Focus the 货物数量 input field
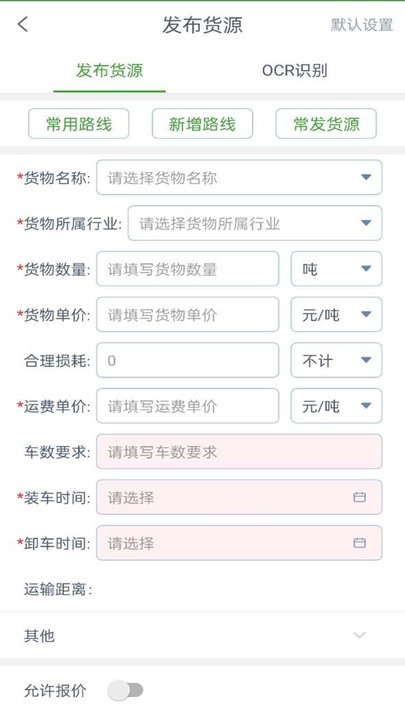This screenshot has height=720, width=405. coord(187,269)
